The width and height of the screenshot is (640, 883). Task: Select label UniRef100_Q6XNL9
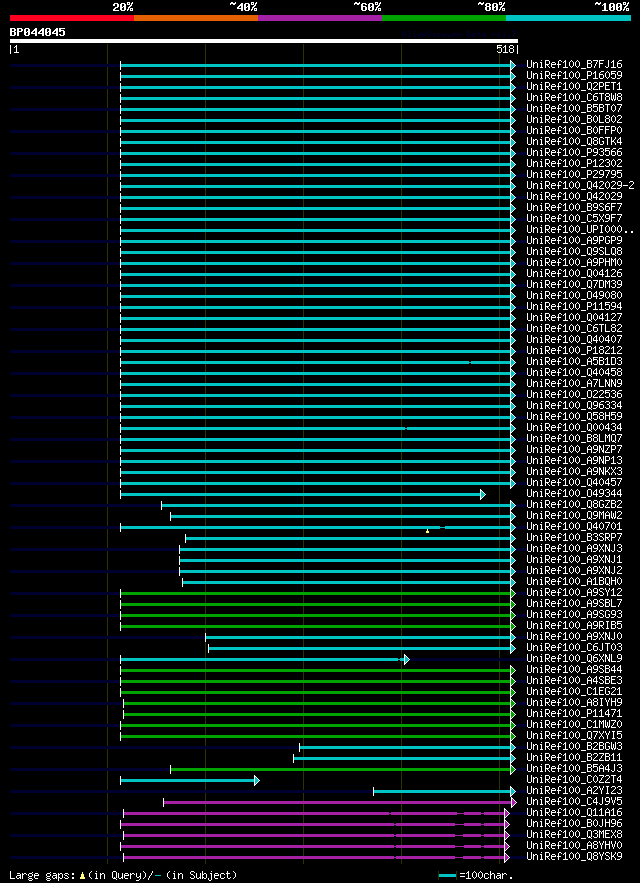574,658
